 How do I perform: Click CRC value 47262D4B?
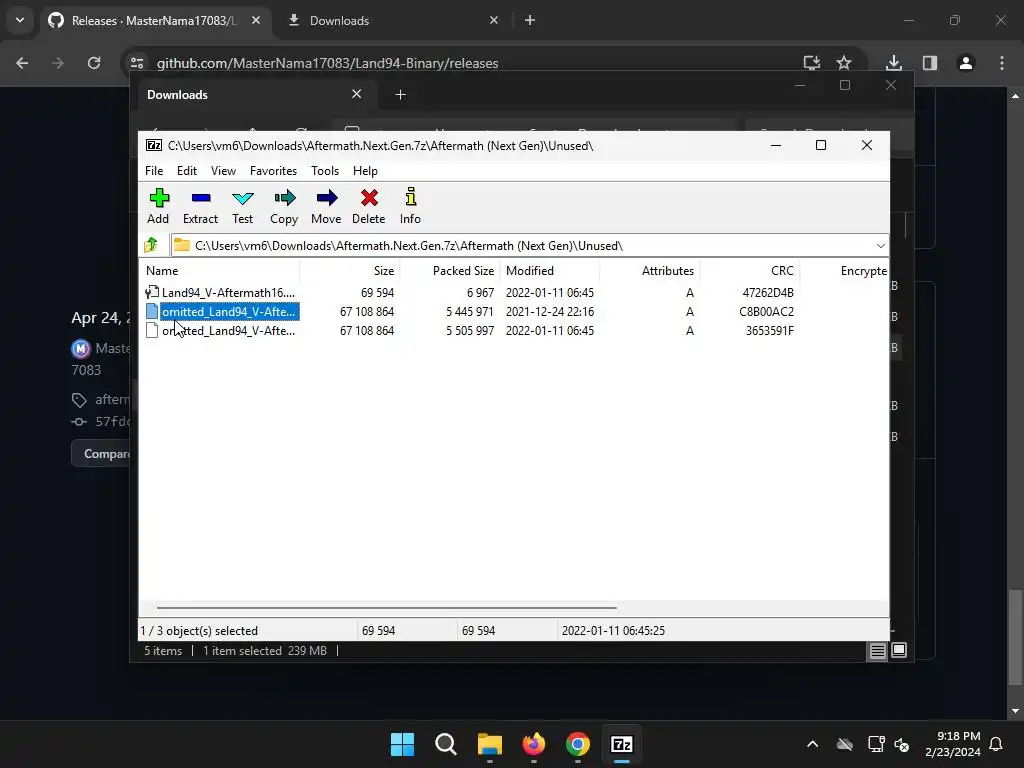(x=768, y=293)
